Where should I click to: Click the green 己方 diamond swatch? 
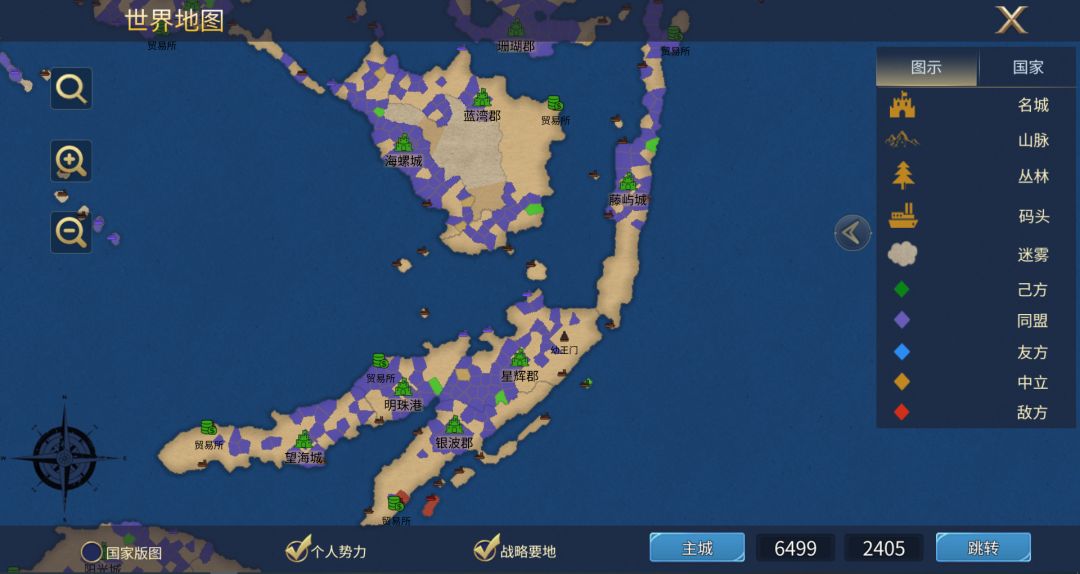(902, 289)
